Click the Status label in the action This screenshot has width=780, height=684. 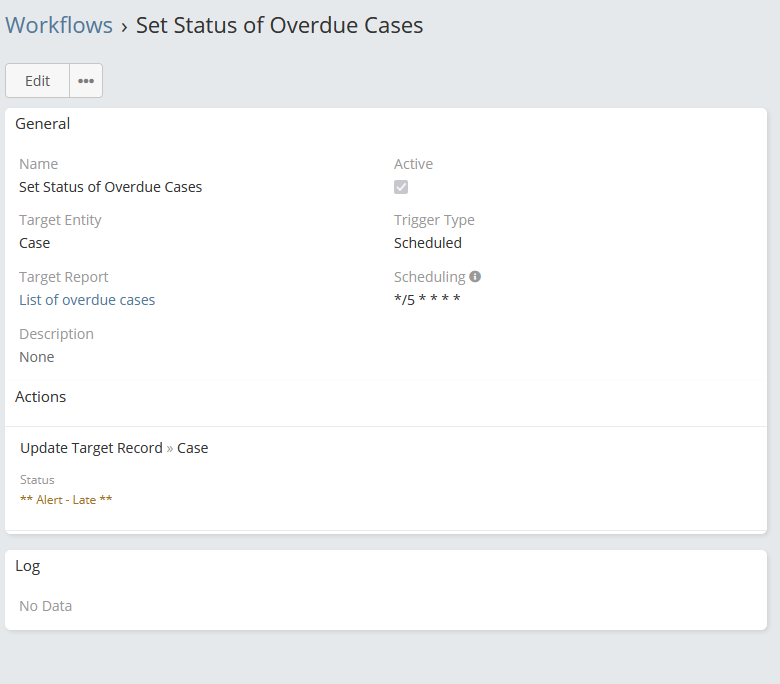point(37,480)
